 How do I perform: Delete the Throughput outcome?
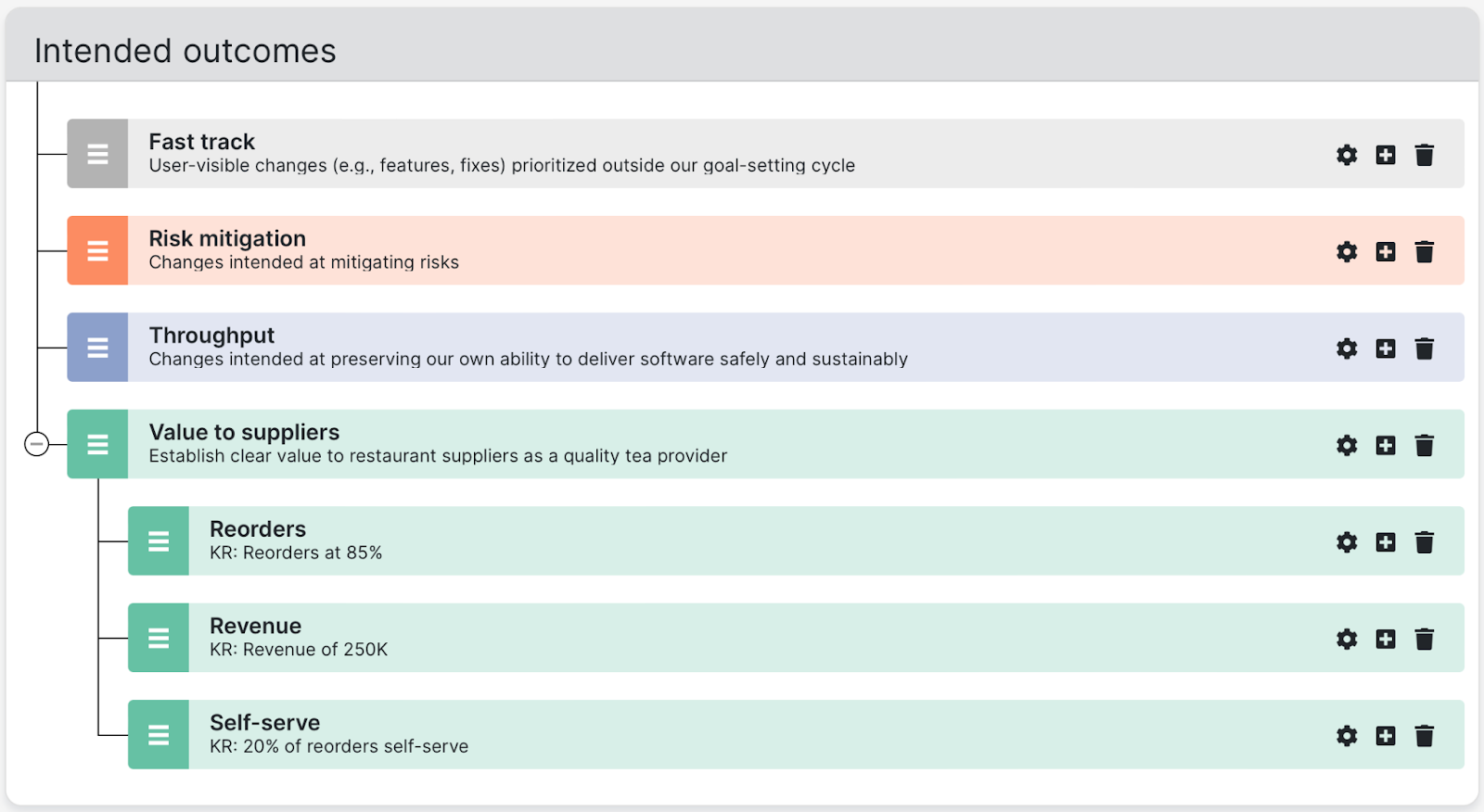pyautogui.click(x=1425, y=349)
